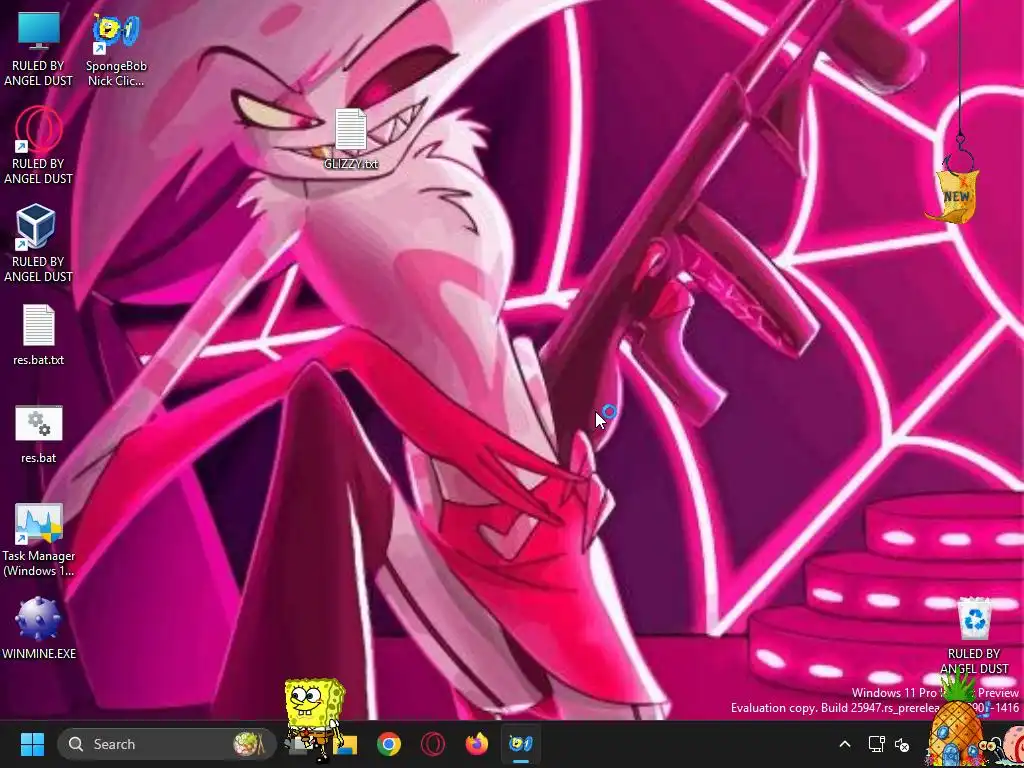Image resolution: width=1024 pixels, height=768 pixels.
Task: Click the 'WINMINE.EXE' label text
Action: point(39,654)
